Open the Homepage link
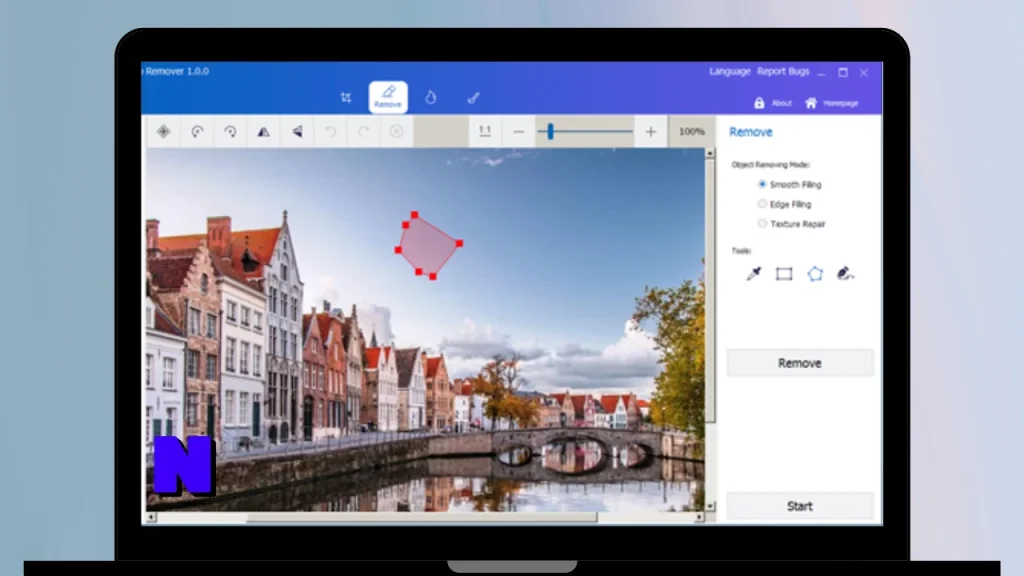 click(831, 103)
